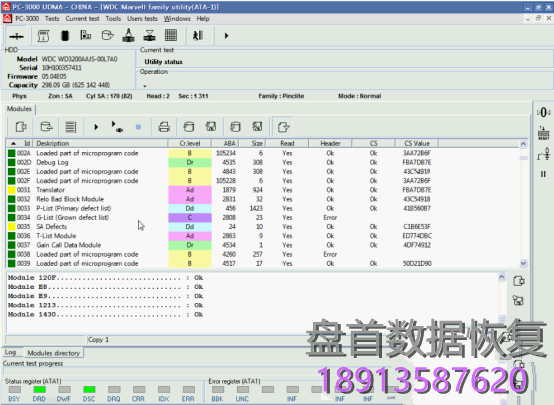Select the G-List (Grown defect list) row

pos(262,217)
